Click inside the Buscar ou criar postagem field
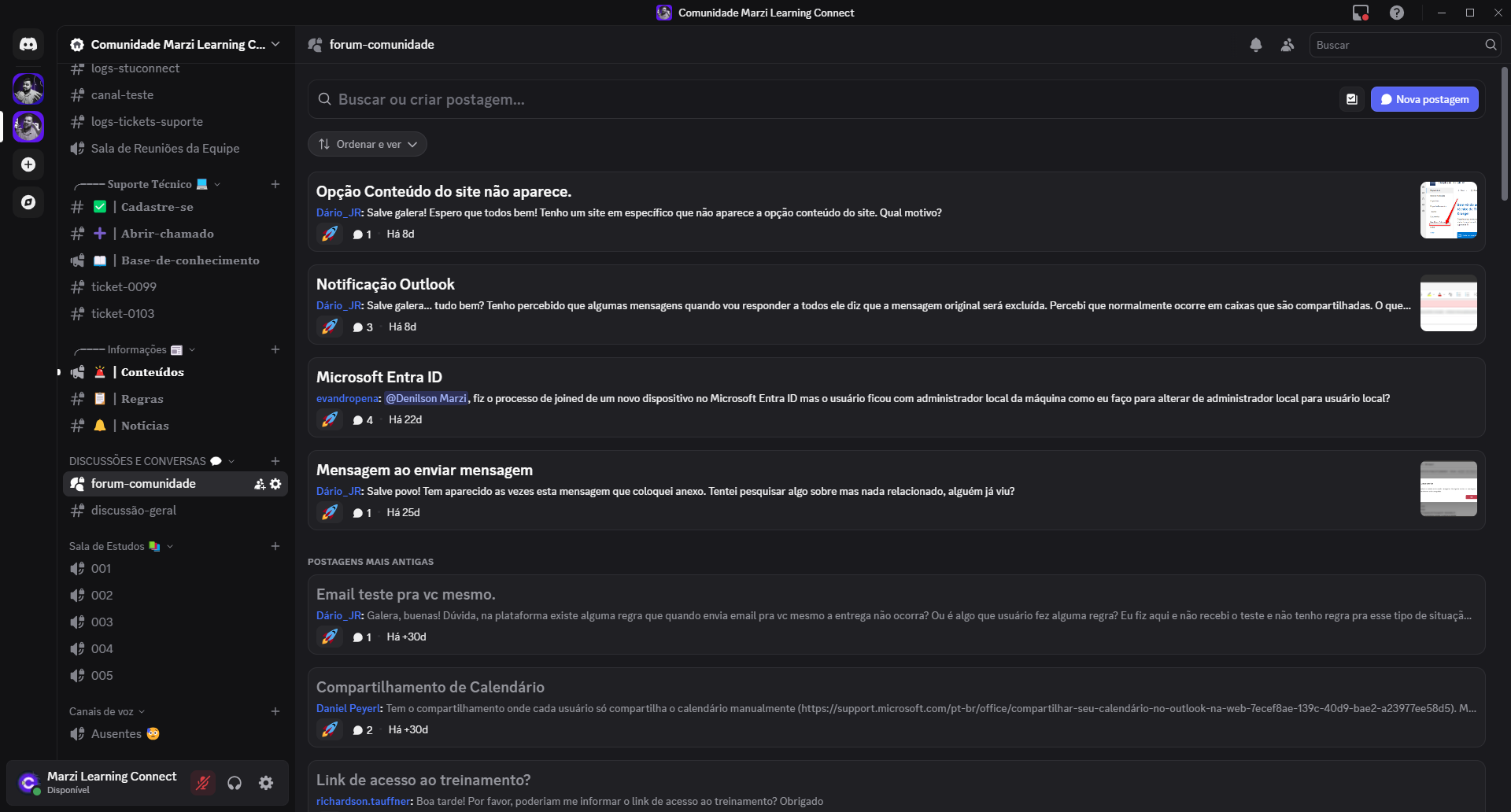Screen dimensions: 1511x812 point(551,99)
